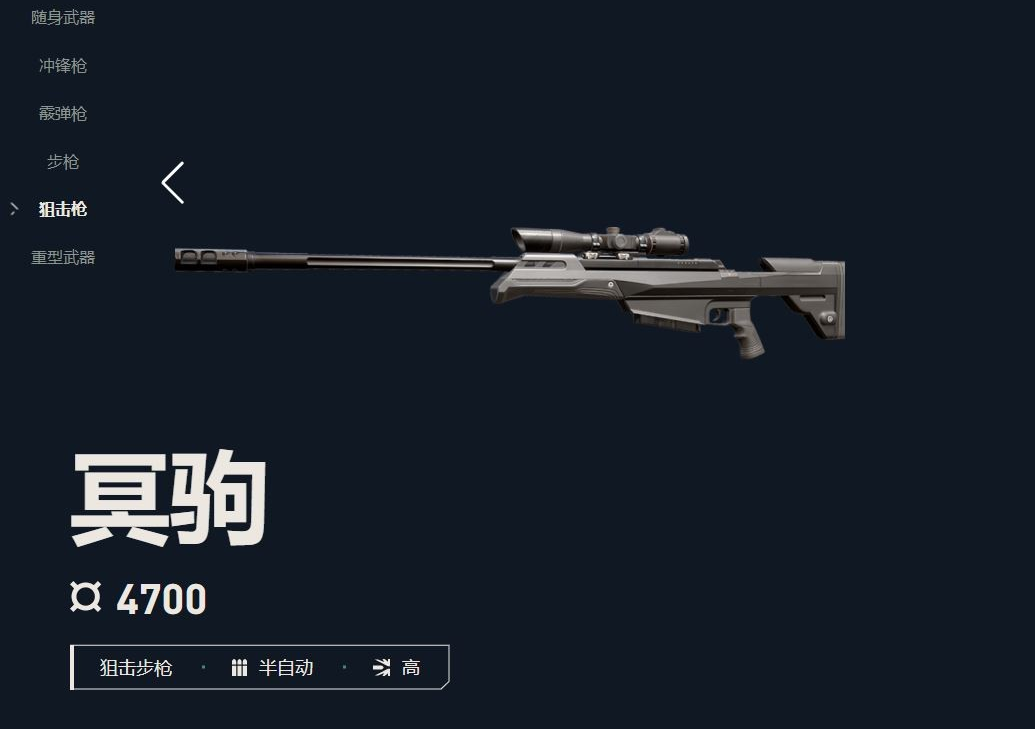Click the small chevron beside 狙击枪

14,209
